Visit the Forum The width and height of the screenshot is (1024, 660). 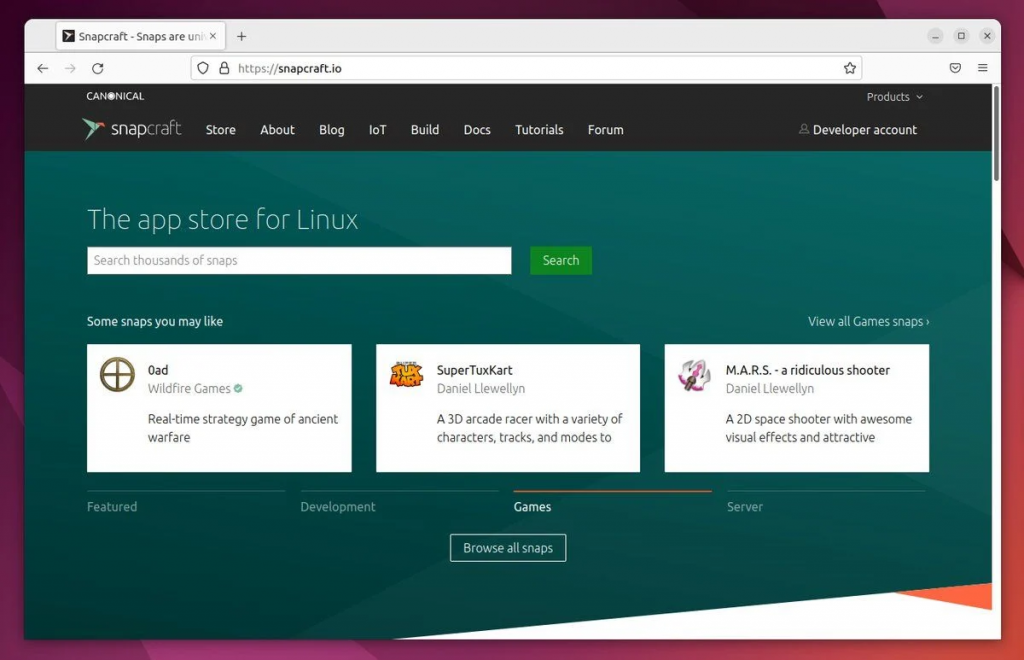click(x=606, y=130)
